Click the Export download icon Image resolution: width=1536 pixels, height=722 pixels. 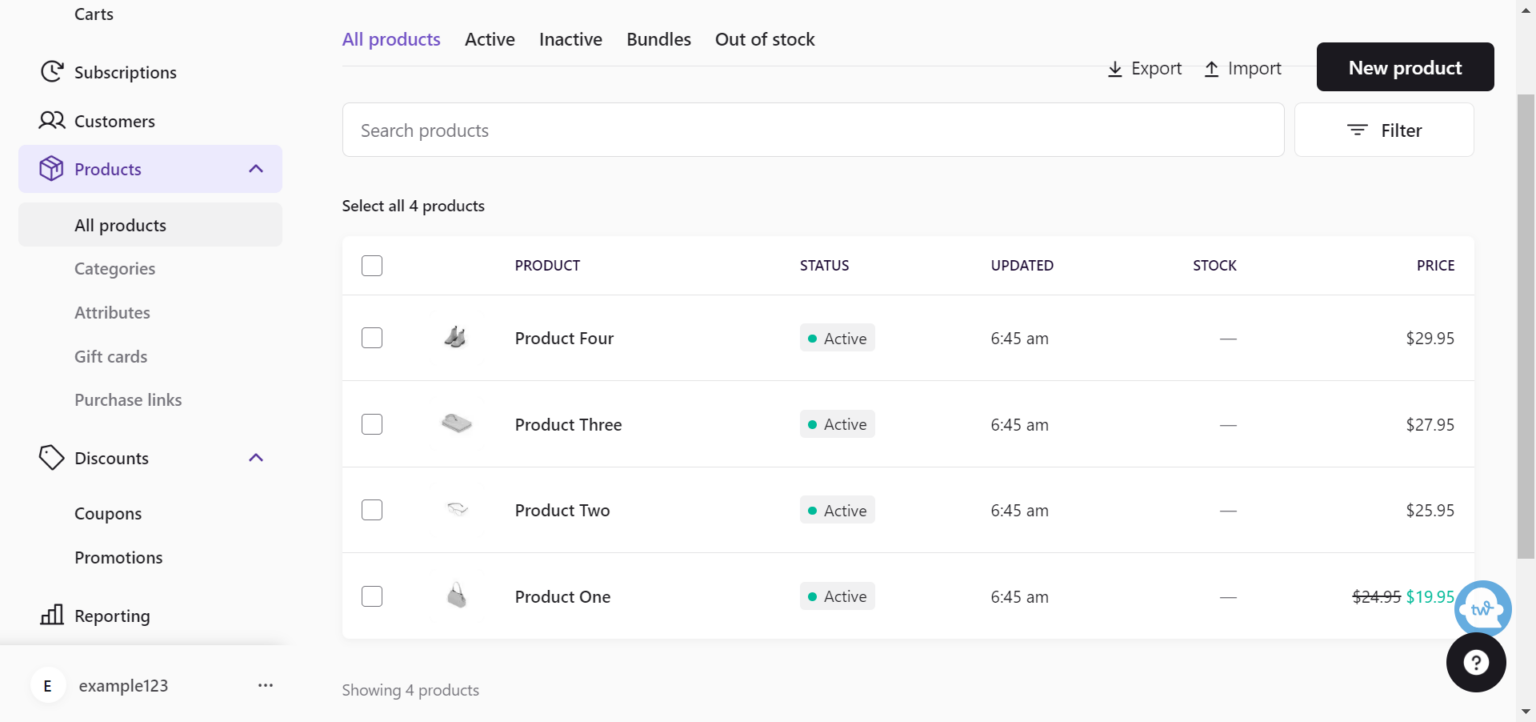(x=1115, y=69)
